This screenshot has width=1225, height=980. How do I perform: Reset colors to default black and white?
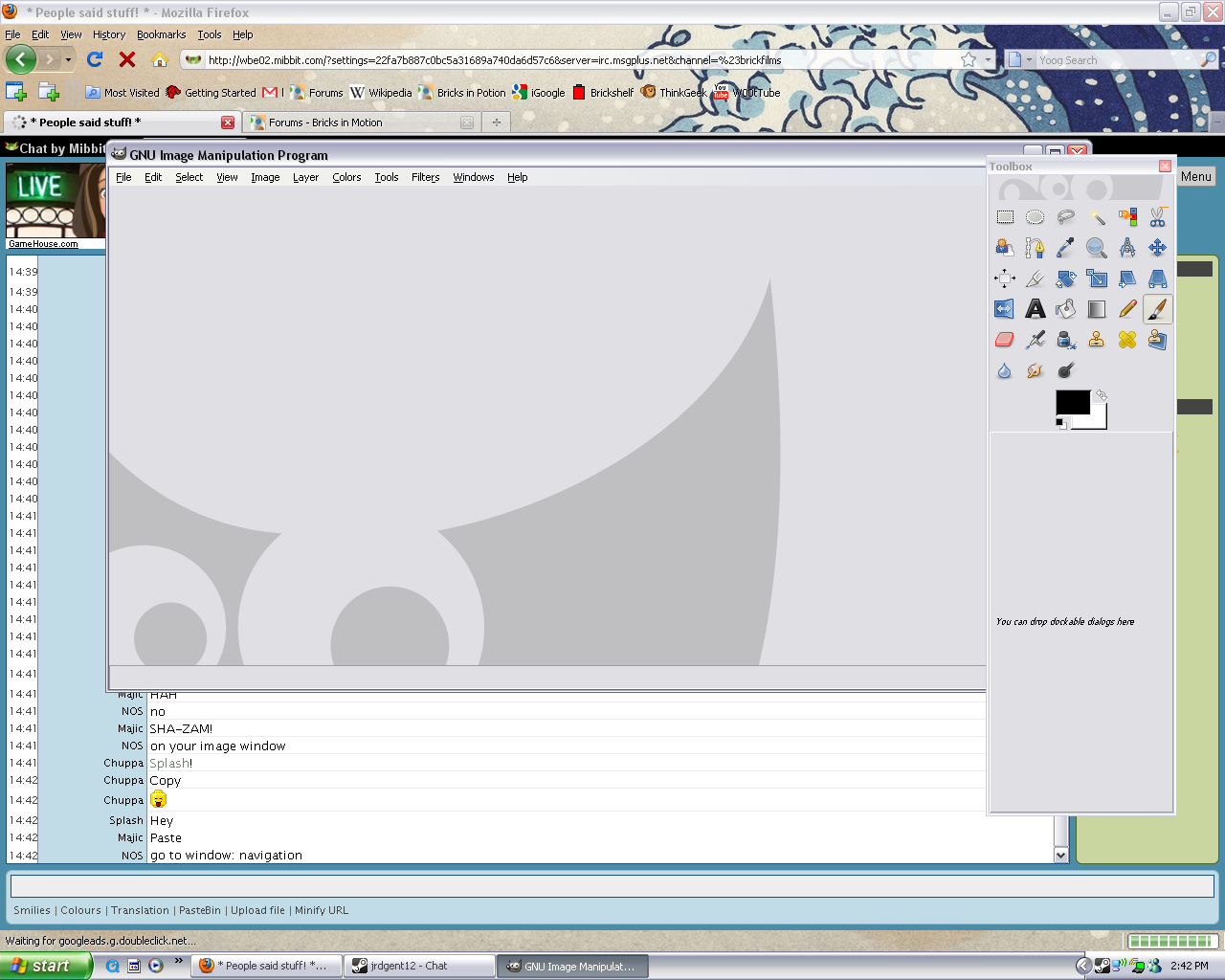tap(1061, 423)
